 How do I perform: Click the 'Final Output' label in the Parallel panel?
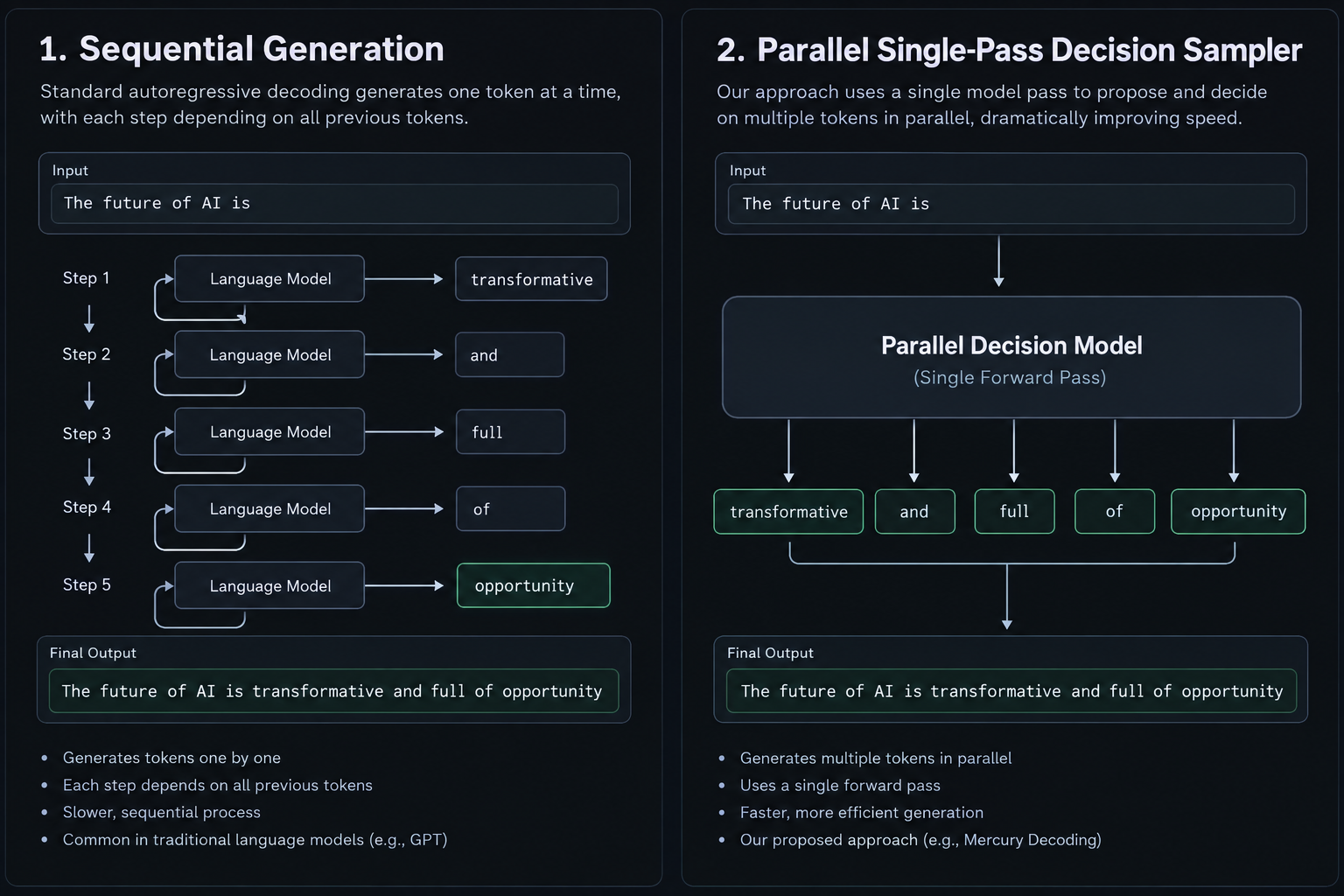click(x=770, y=653)
